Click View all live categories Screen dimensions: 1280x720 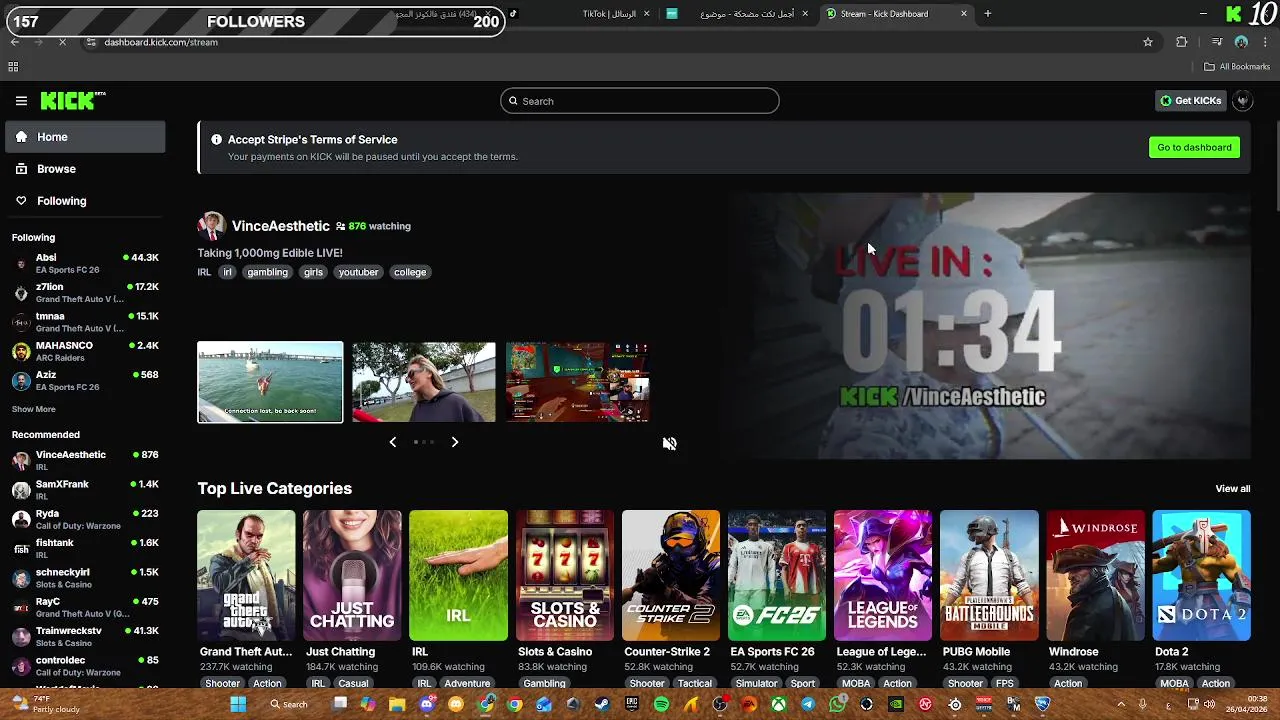point(1232,489)
